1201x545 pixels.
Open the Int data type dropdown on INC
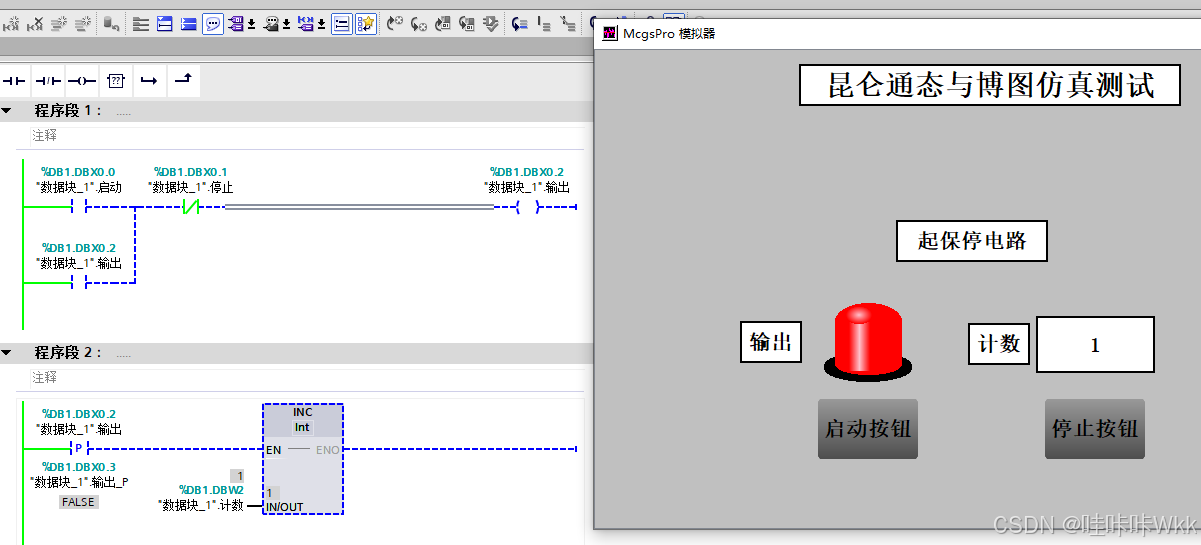[x=302, y=428]
